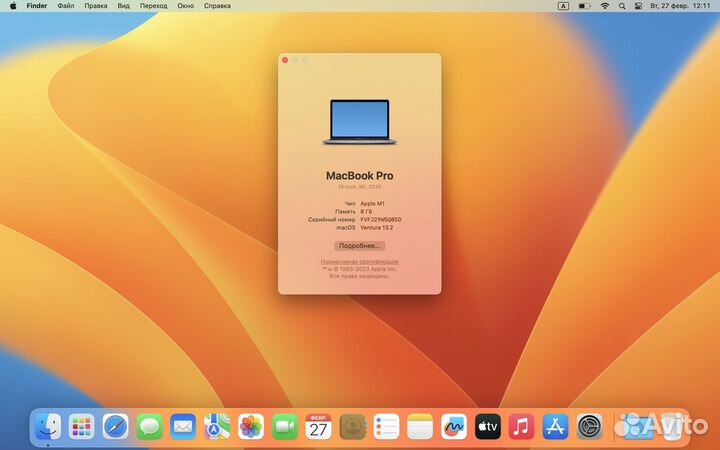Open the Mail app in the Dock
Viewport: 720px width, 450px height.
coord(183,427)
